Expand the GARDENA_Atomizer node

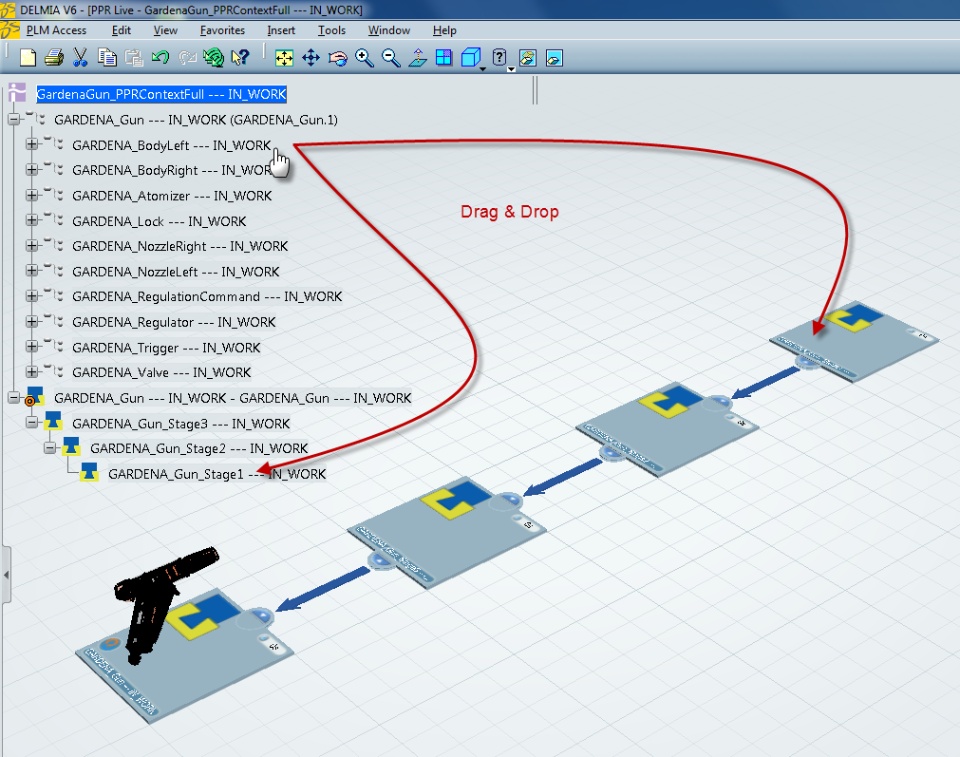31,195
